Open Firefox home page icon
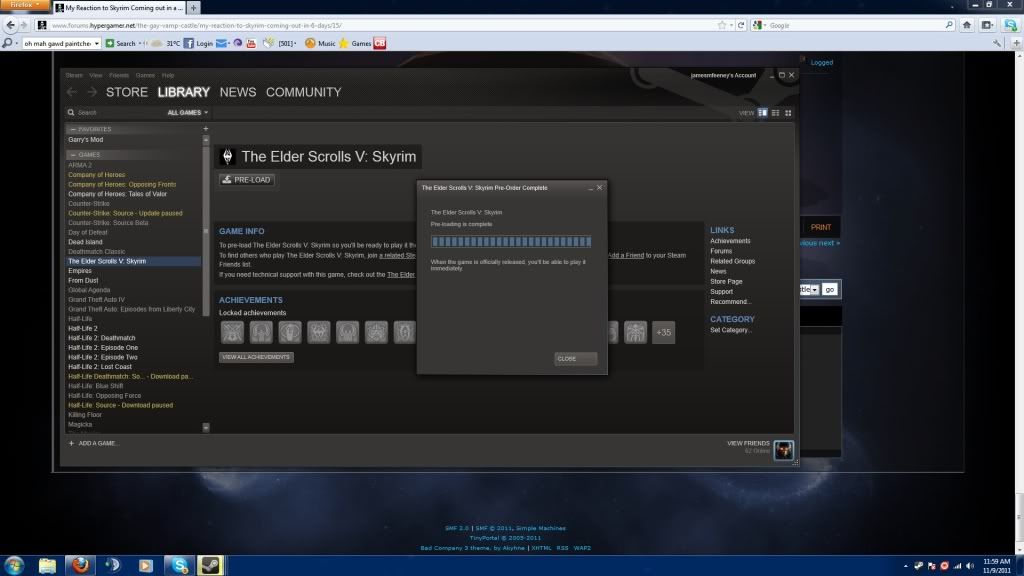Viewport: 1024px width, 576px height. click(x=967, y=25)
